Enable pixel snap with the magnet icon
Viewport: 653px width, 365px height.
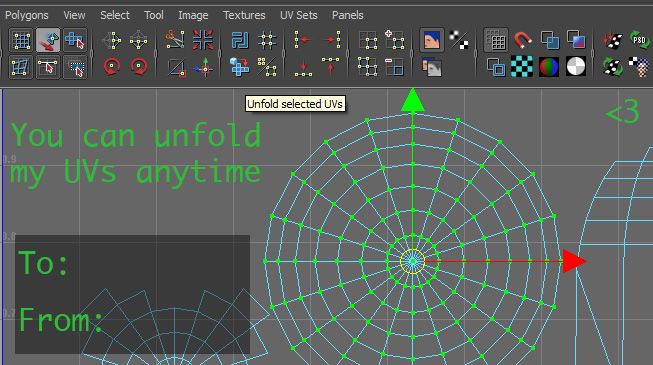point(522,40)
